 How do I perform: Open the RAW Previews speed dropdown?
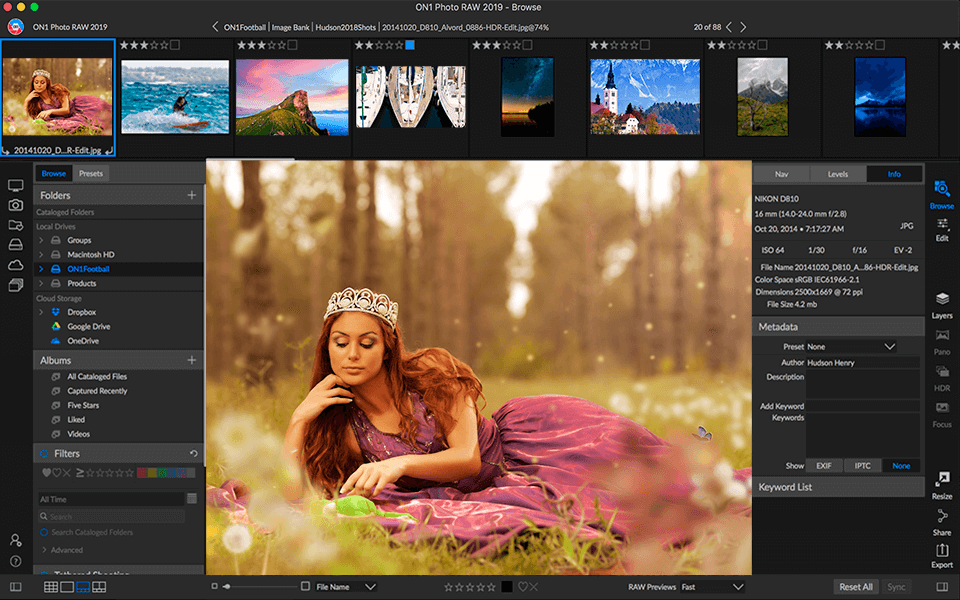pos(710,587)
